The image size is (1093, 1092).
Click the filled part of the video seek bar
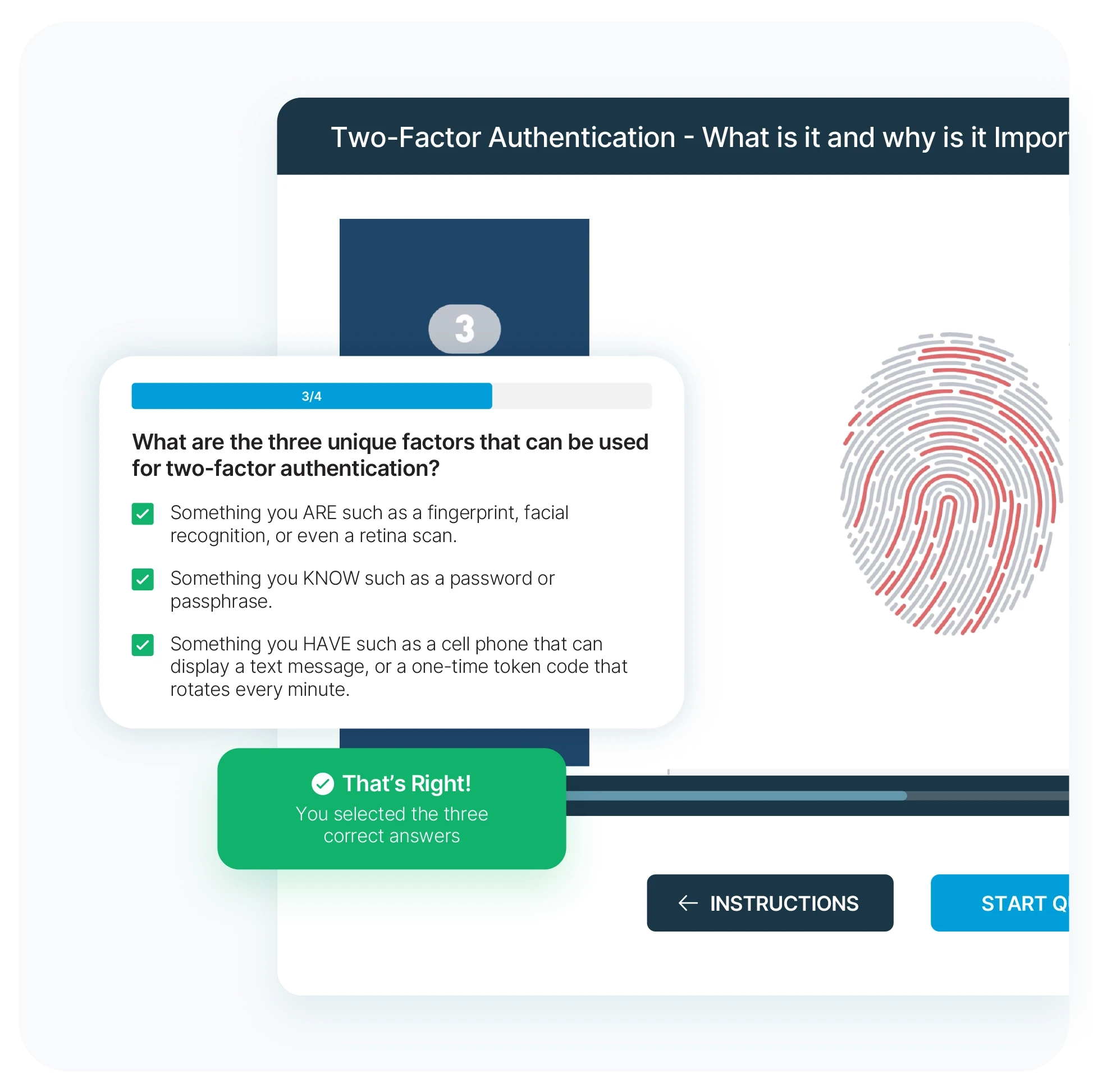[737, 796]
